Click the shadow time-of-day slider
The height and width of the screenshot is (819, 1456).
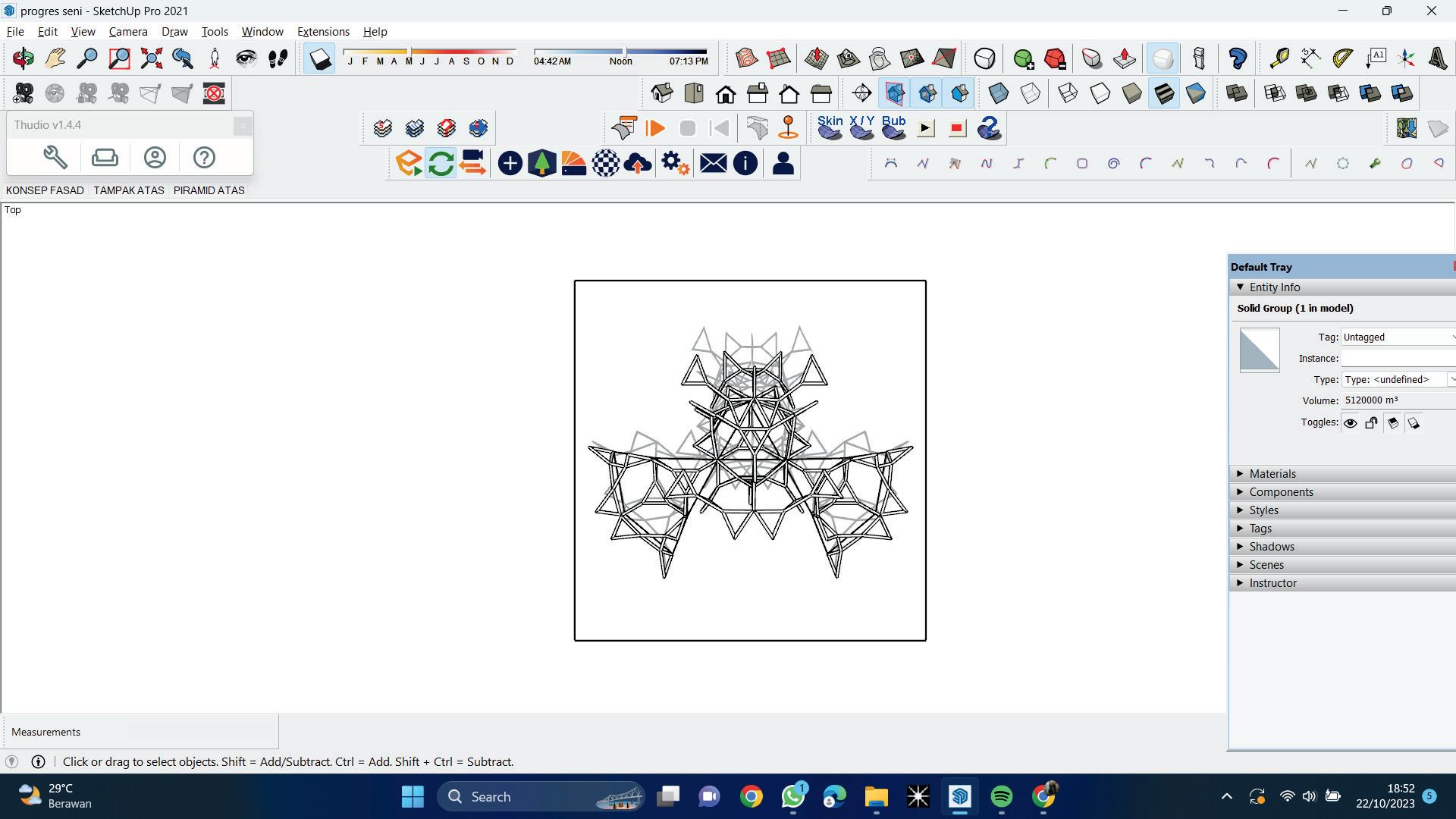pos(620,52)
